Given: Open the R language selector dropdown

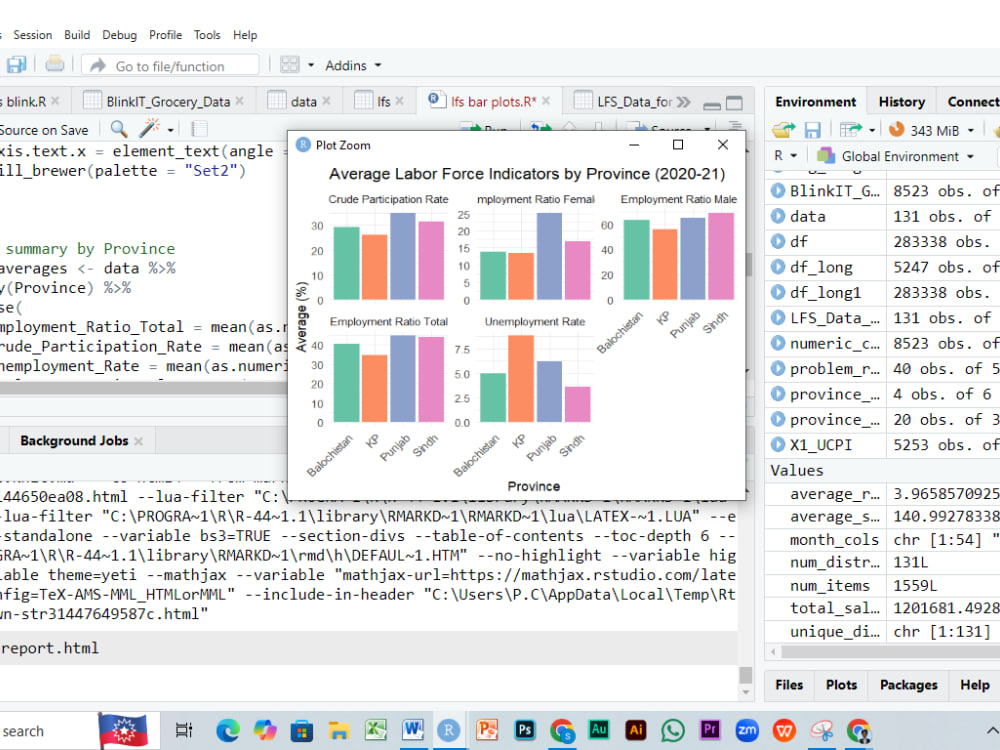Looking at the screenshot, I should (785, 156).
